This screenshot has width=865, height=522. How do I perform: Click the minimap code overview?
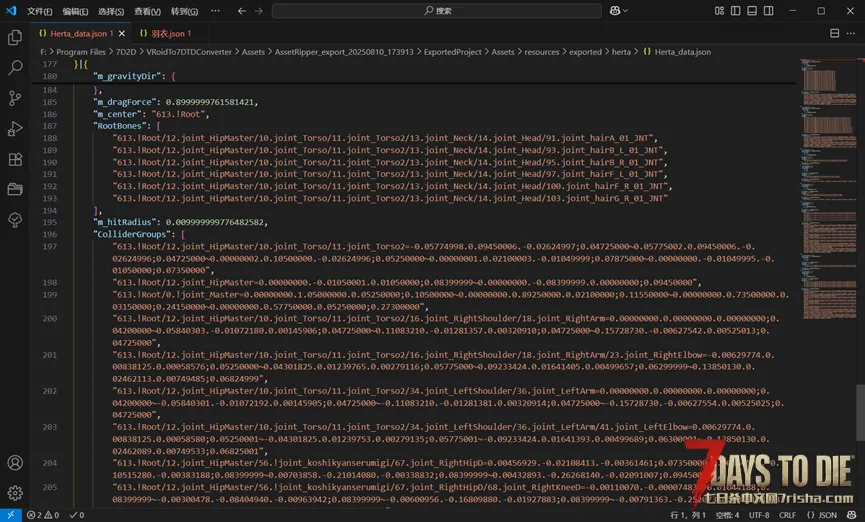[x=827, y=188]
